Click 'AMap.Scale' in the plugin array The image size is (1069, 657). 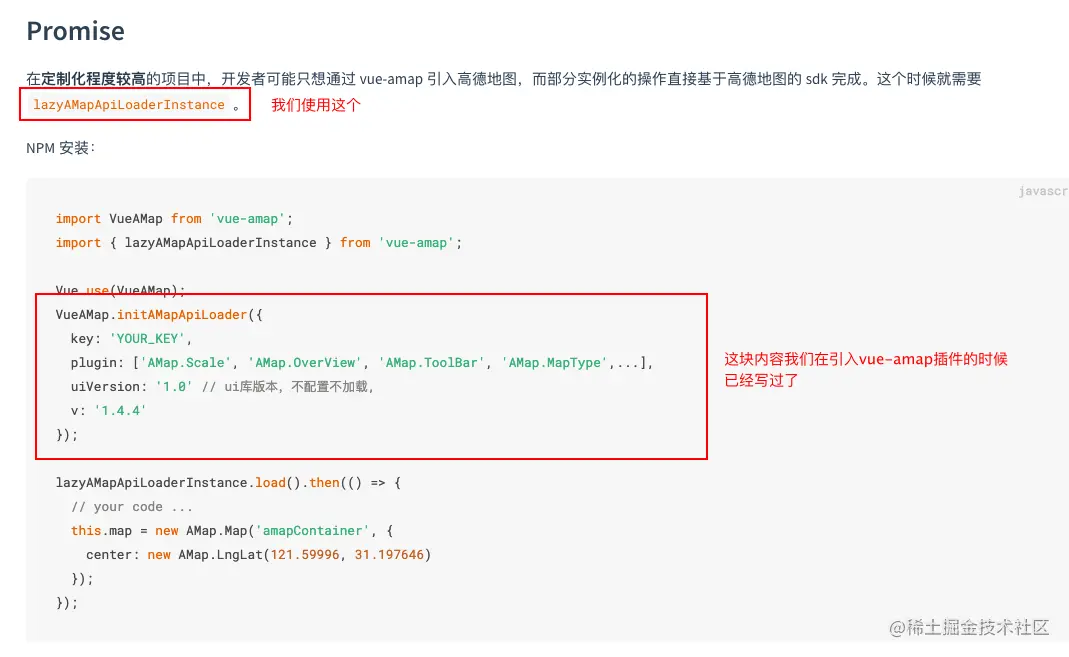tap(186, 363)
